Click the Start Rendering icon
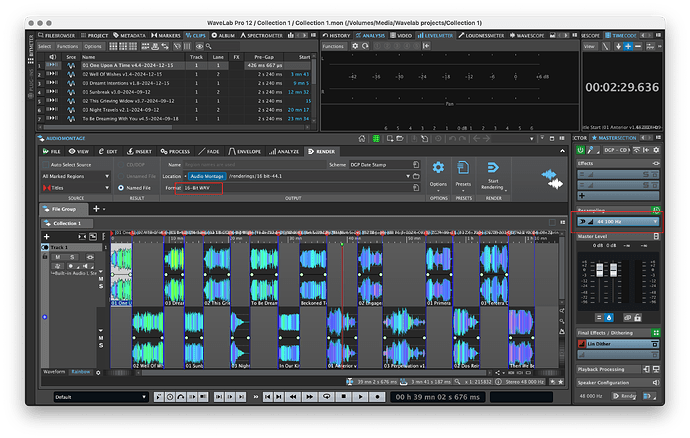This screenshot has width=690, height=438. pos(493,168)
